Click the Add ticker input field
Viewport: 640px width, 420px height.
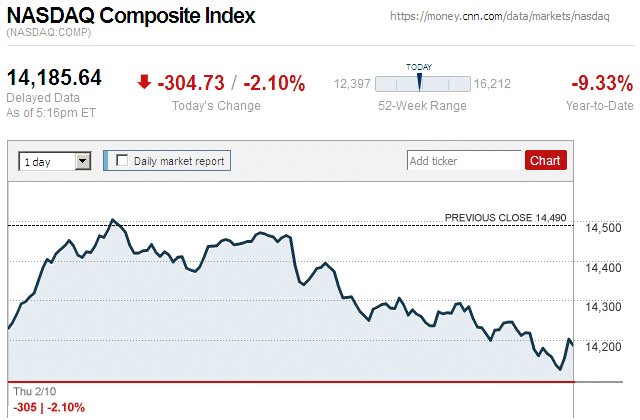coord(463,160)
